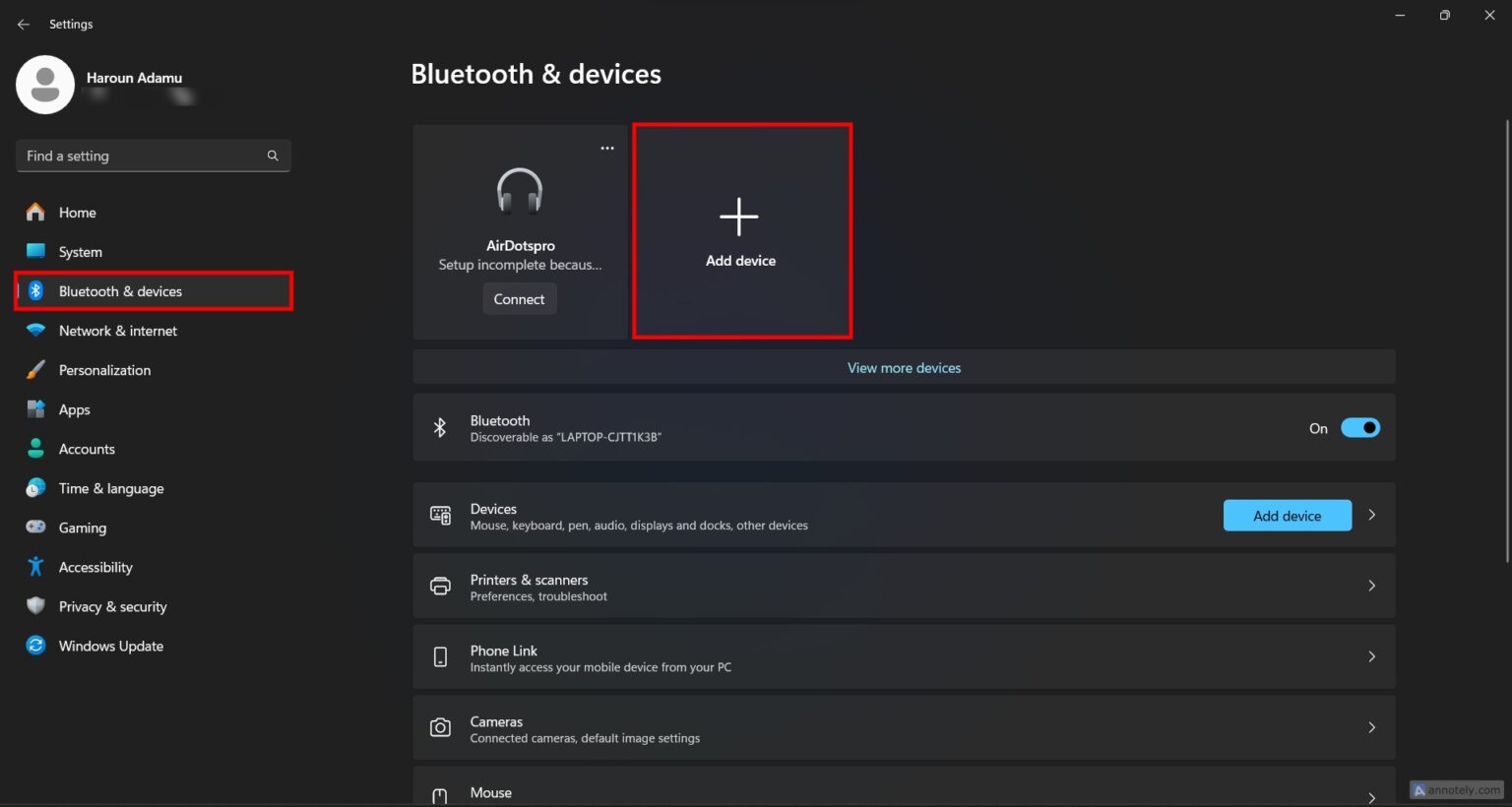1512x807 pixels.
Task: Click the Privacy & security shield icon
Action: [35, 606]
